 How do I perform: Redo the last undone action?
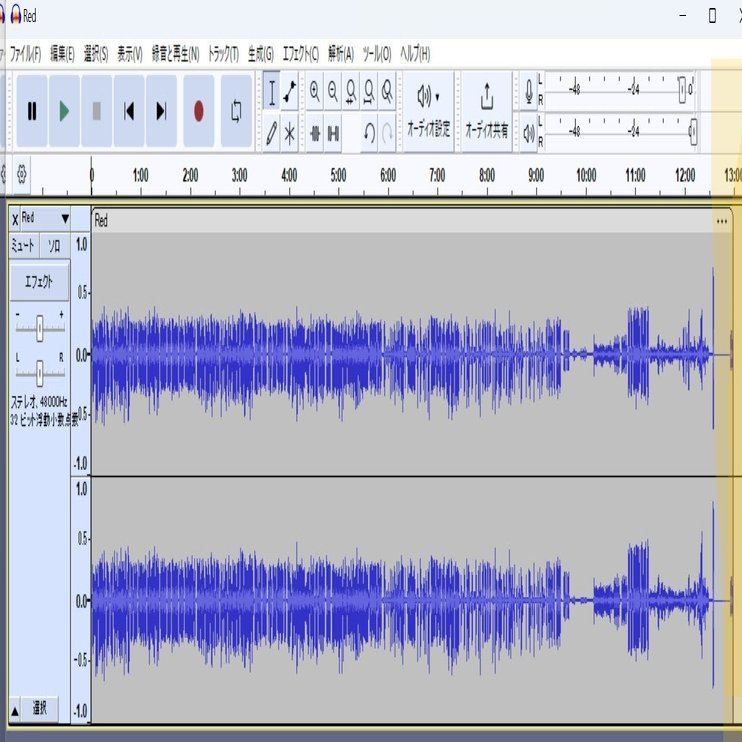pyautogui.click(x=387, y=133)
